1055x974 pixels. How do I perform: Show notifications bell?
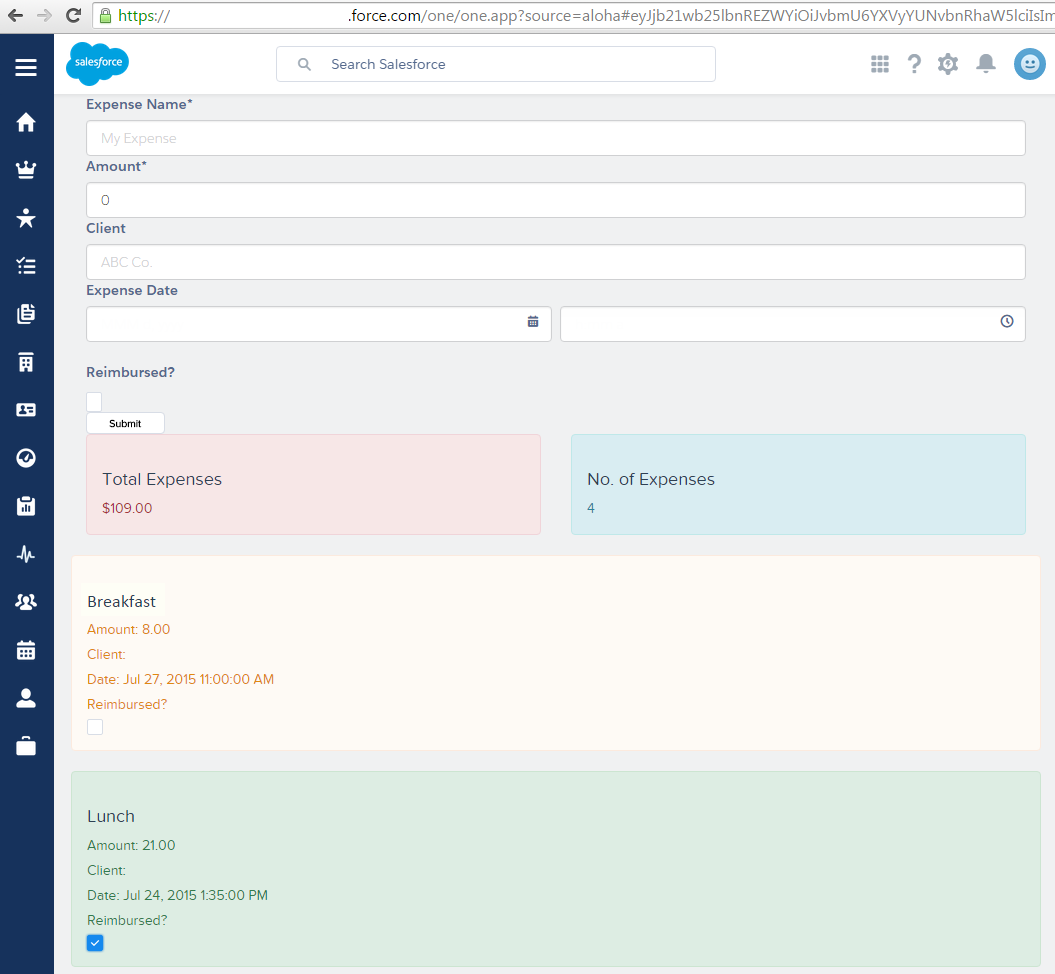[986, 64]
